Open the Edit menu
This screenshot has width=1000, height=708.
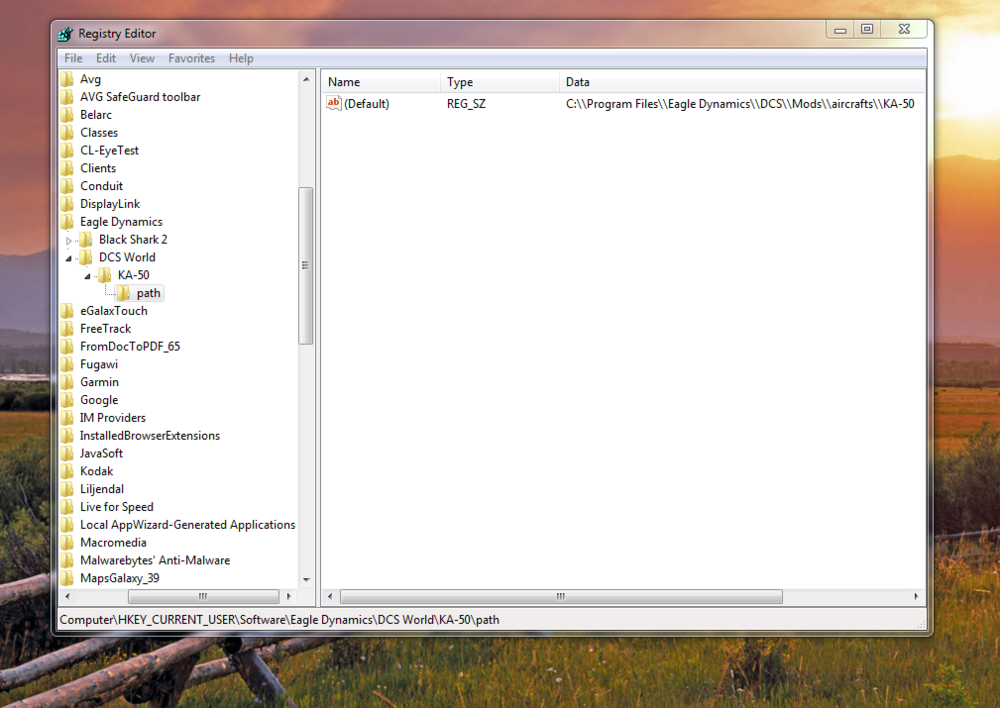[x=105, y=58]
